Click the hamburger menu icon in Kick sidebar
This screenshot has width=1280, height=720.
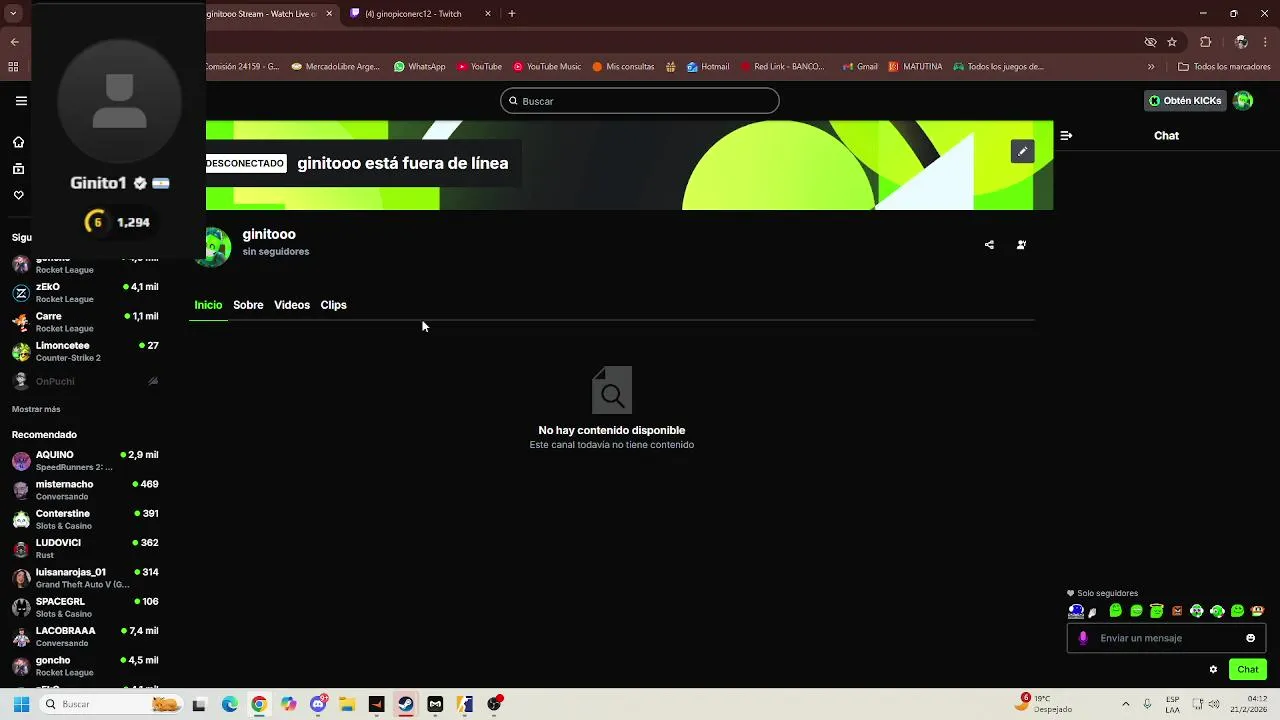point(21,101)
